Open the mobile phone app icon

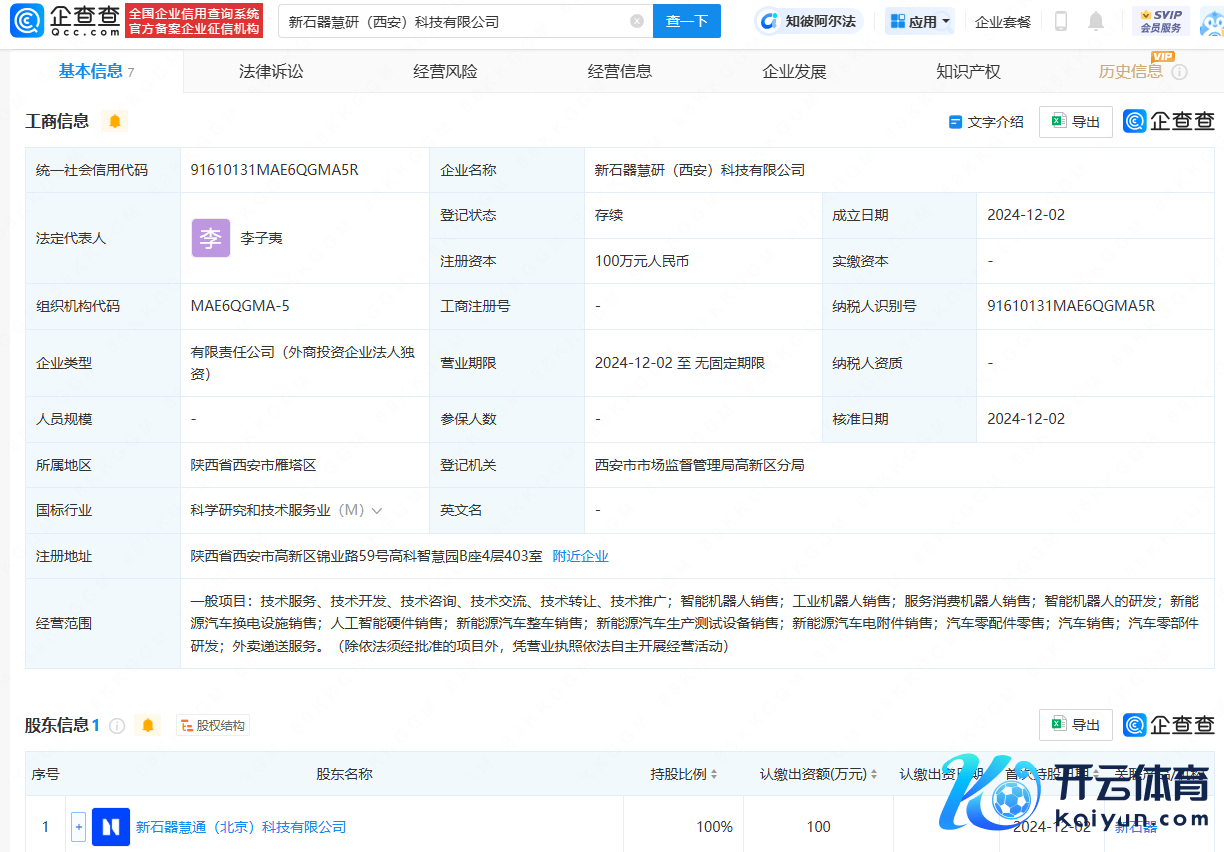(1061, 21)
